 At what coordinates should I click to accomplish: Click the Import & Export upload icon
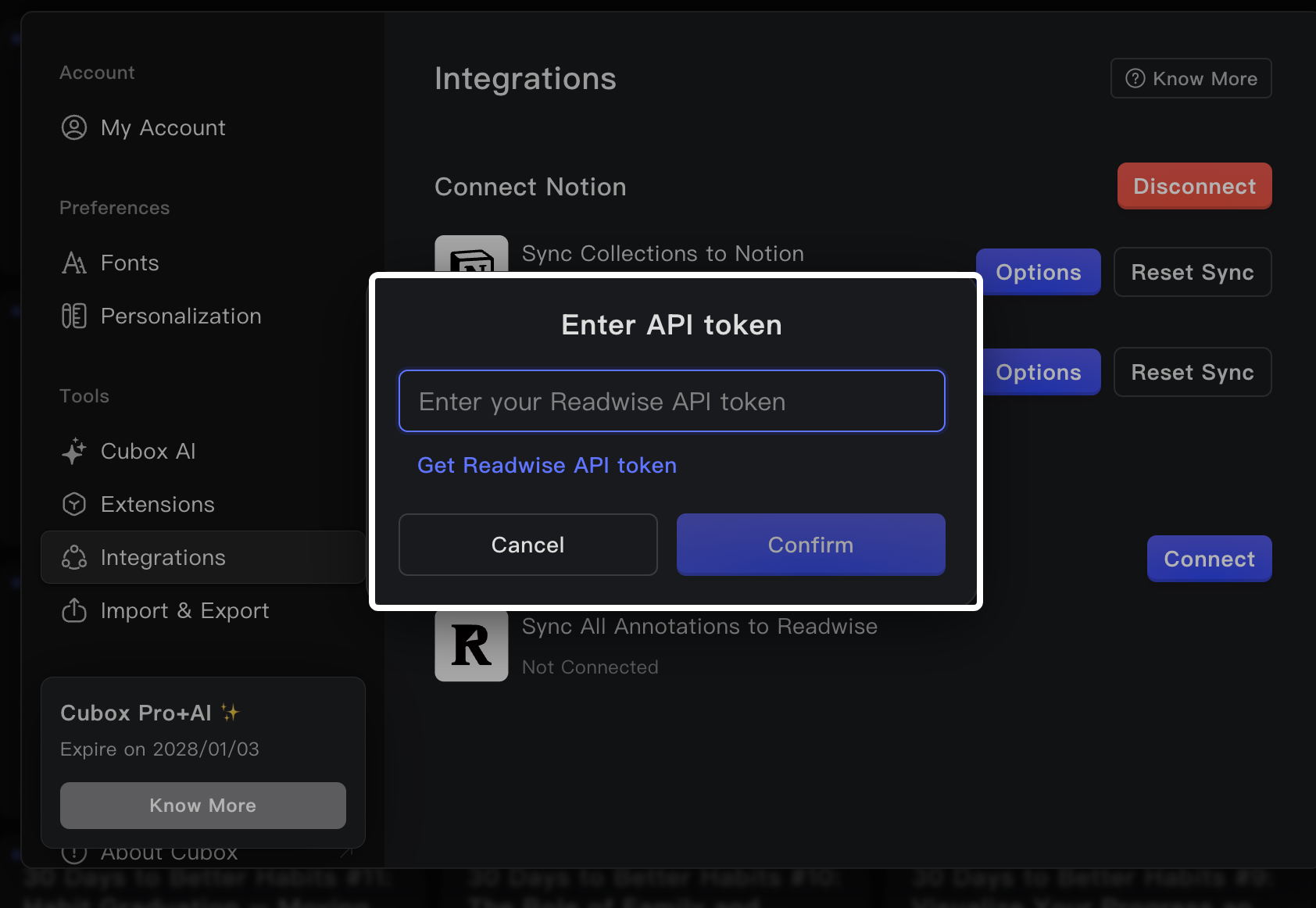coord(74,610)
